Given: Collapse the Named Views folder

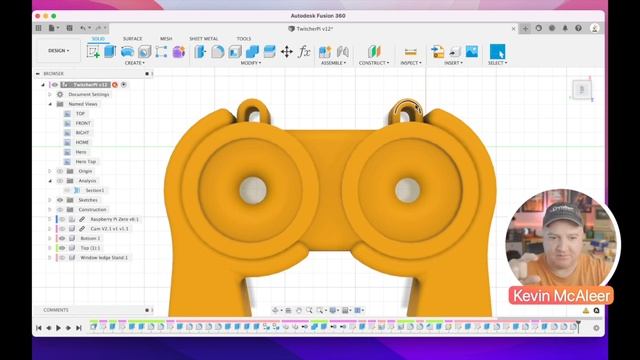Looking at the screenshot, I should coord(50,104).
